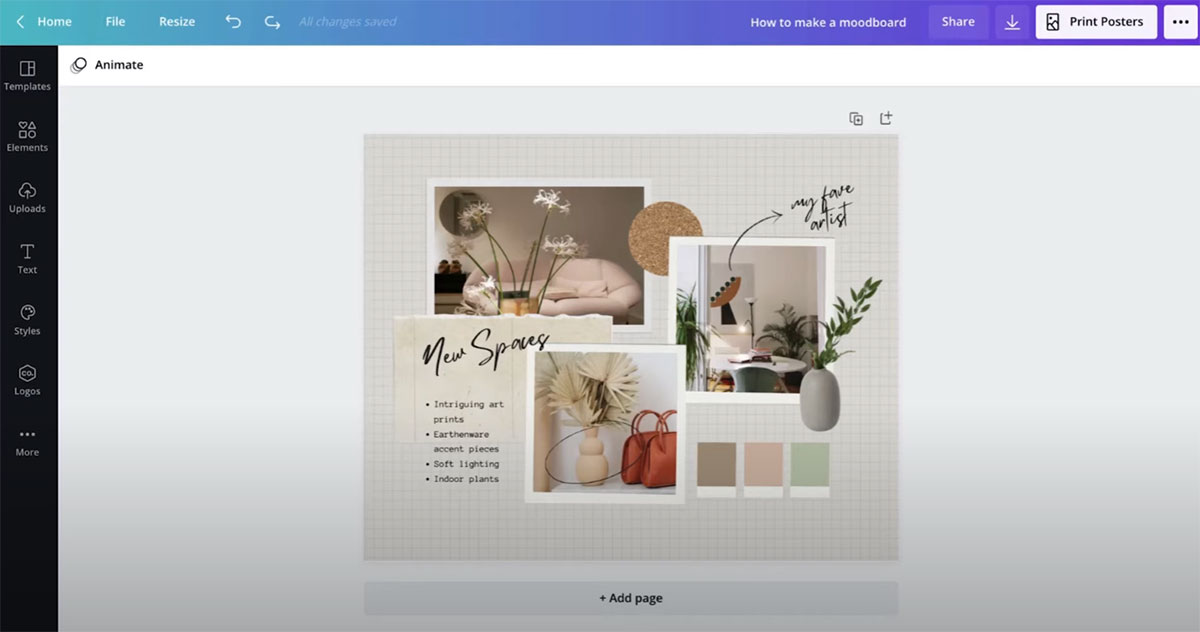This screenshot has height=632, width=1200.
Task: Open the Resize menu
Action: pyautogui.click(x=176, y=21)
